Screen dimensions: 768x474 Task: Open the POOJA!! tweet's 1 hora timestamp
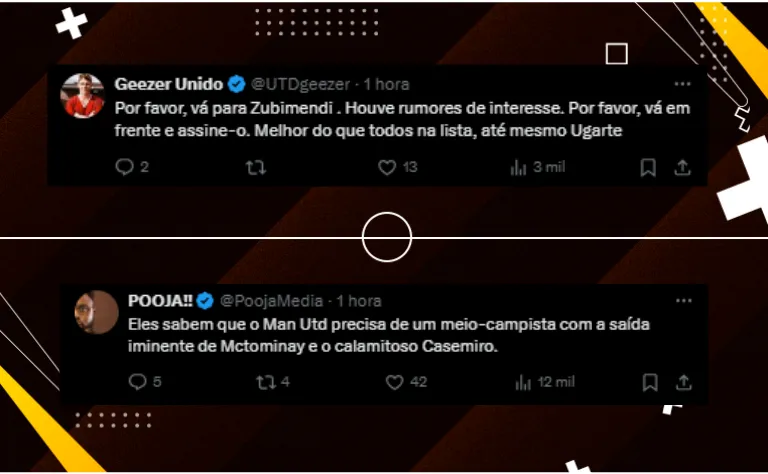point(359,301)
